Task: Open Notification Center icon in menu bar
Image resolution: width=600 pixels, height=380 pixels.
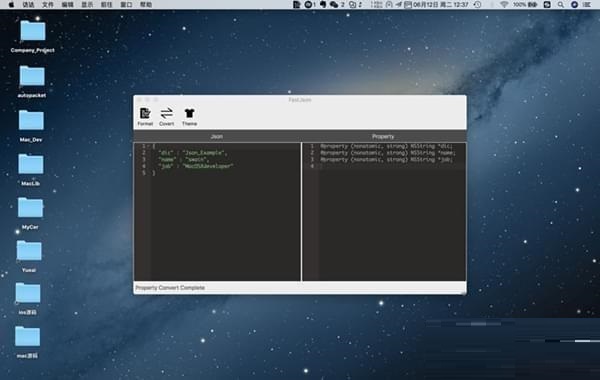Action: 587,5
